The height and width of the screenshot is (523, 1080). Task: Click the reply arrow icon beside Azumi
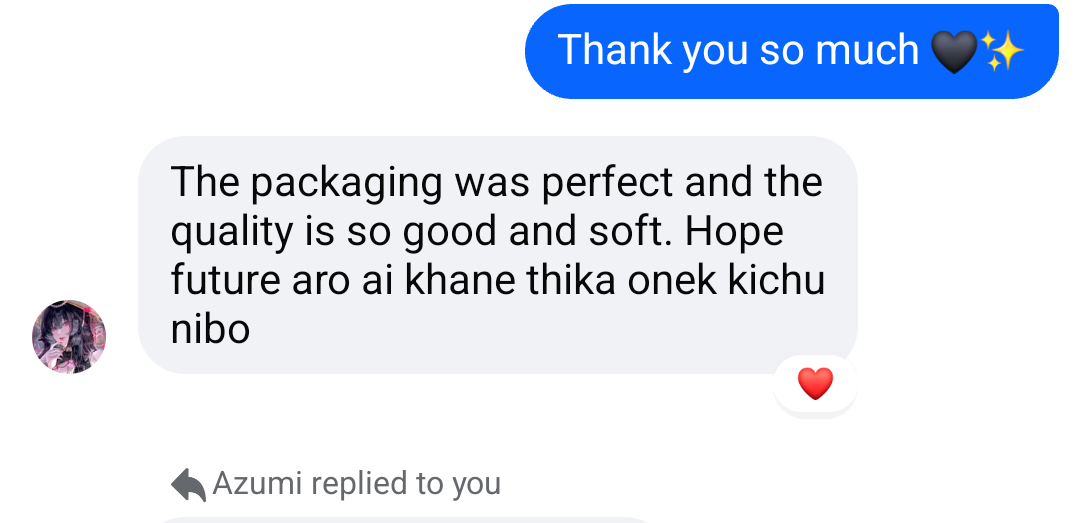click(188, 485)
